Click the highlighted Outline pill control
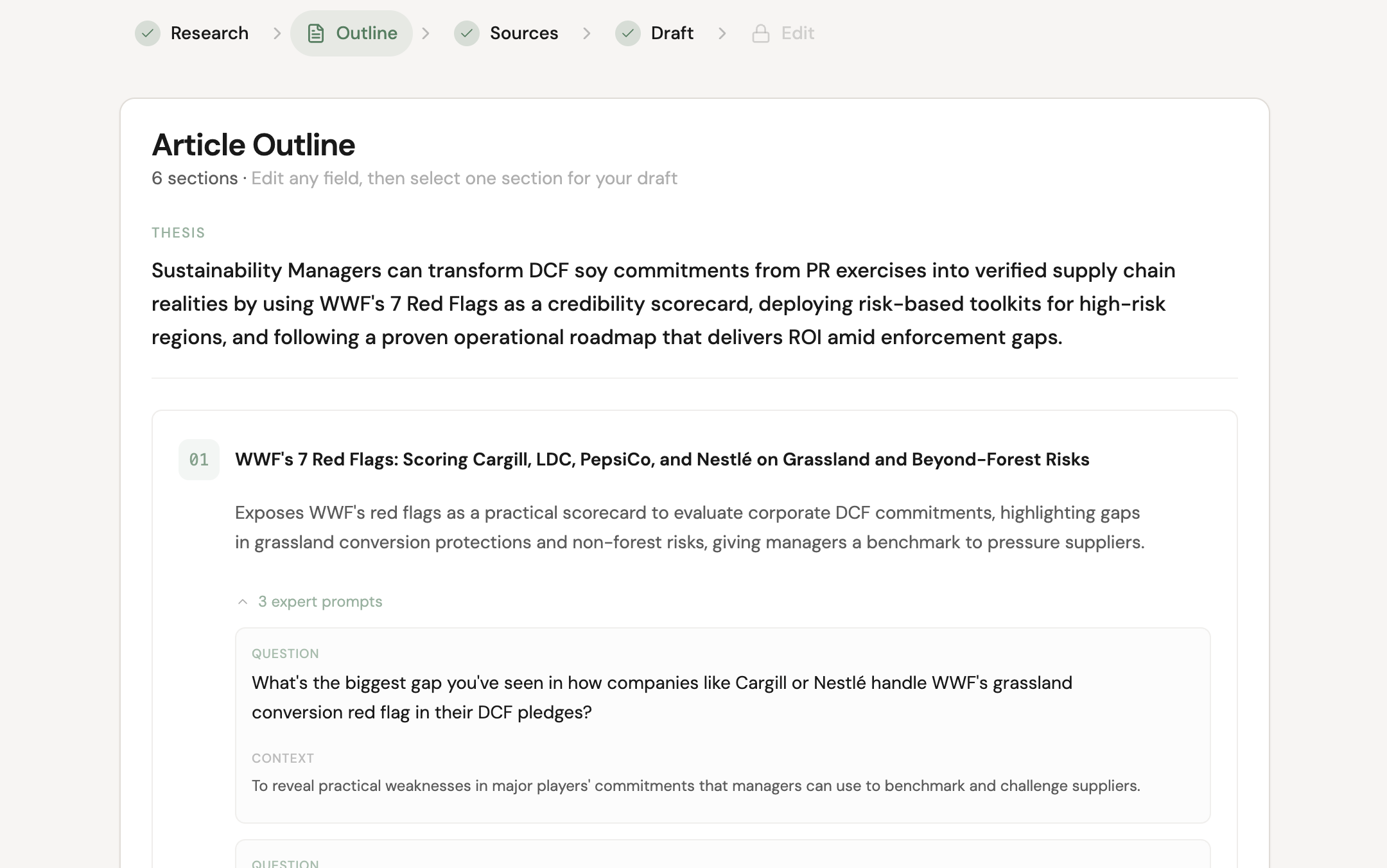This screenshot has width=1387, height=868. tap(351, 33)
